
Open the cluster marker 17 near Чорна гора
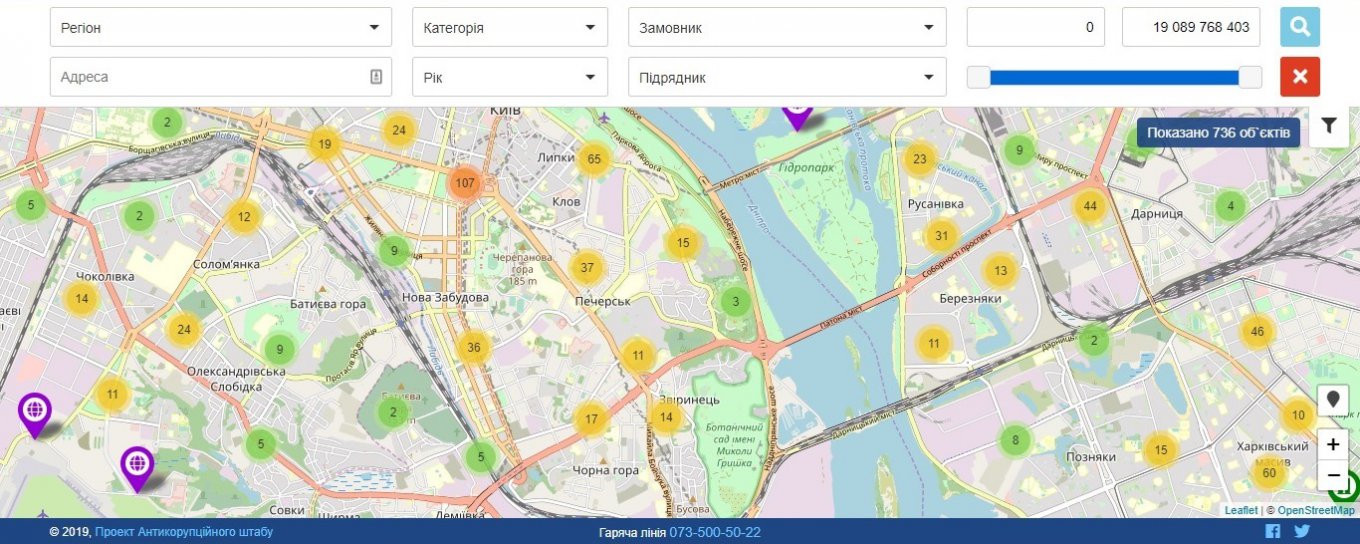pyautogui.click(x=592, y=419)
